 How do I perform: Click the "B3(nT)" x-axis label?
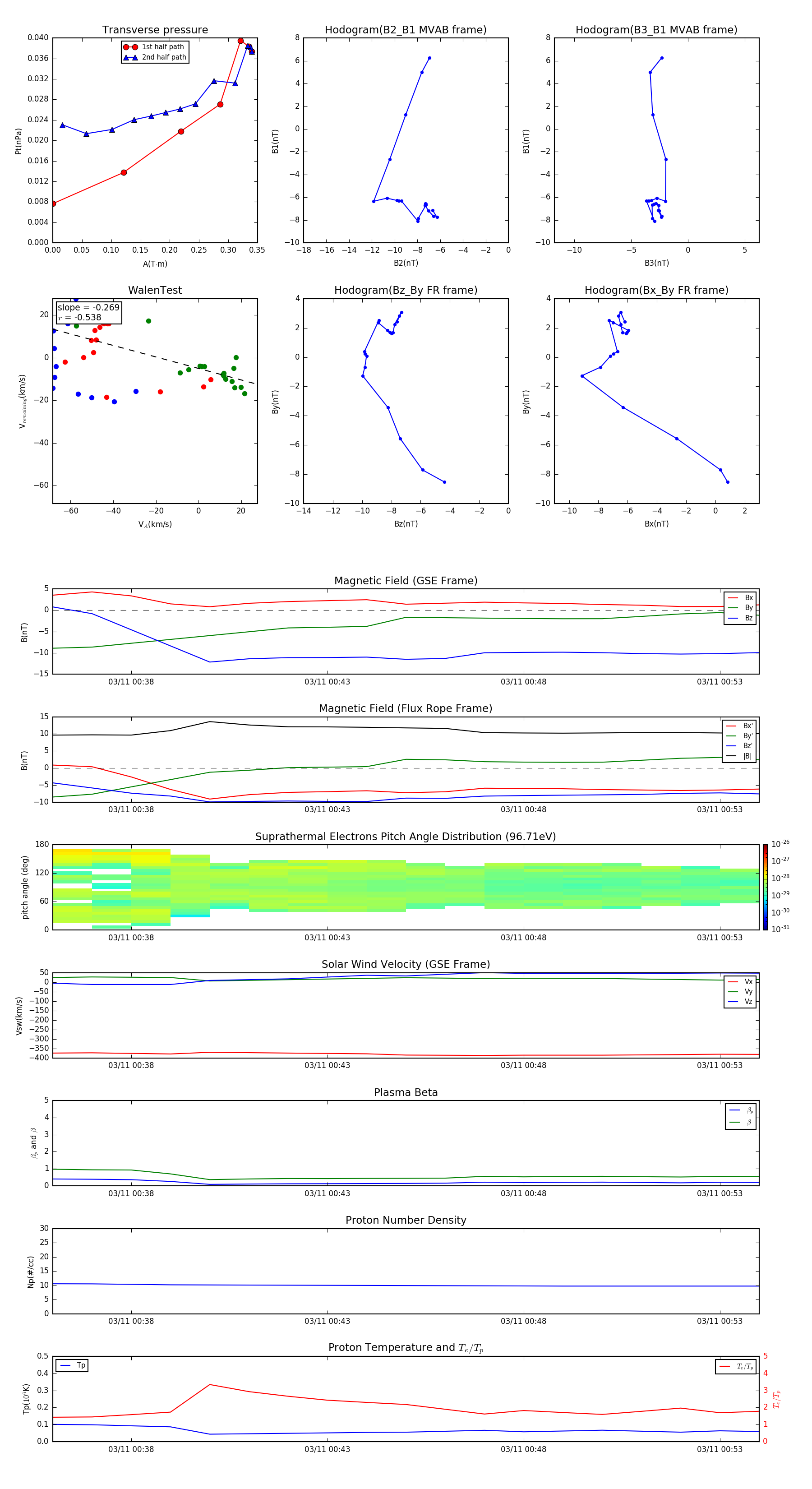(x=656, y=264)
